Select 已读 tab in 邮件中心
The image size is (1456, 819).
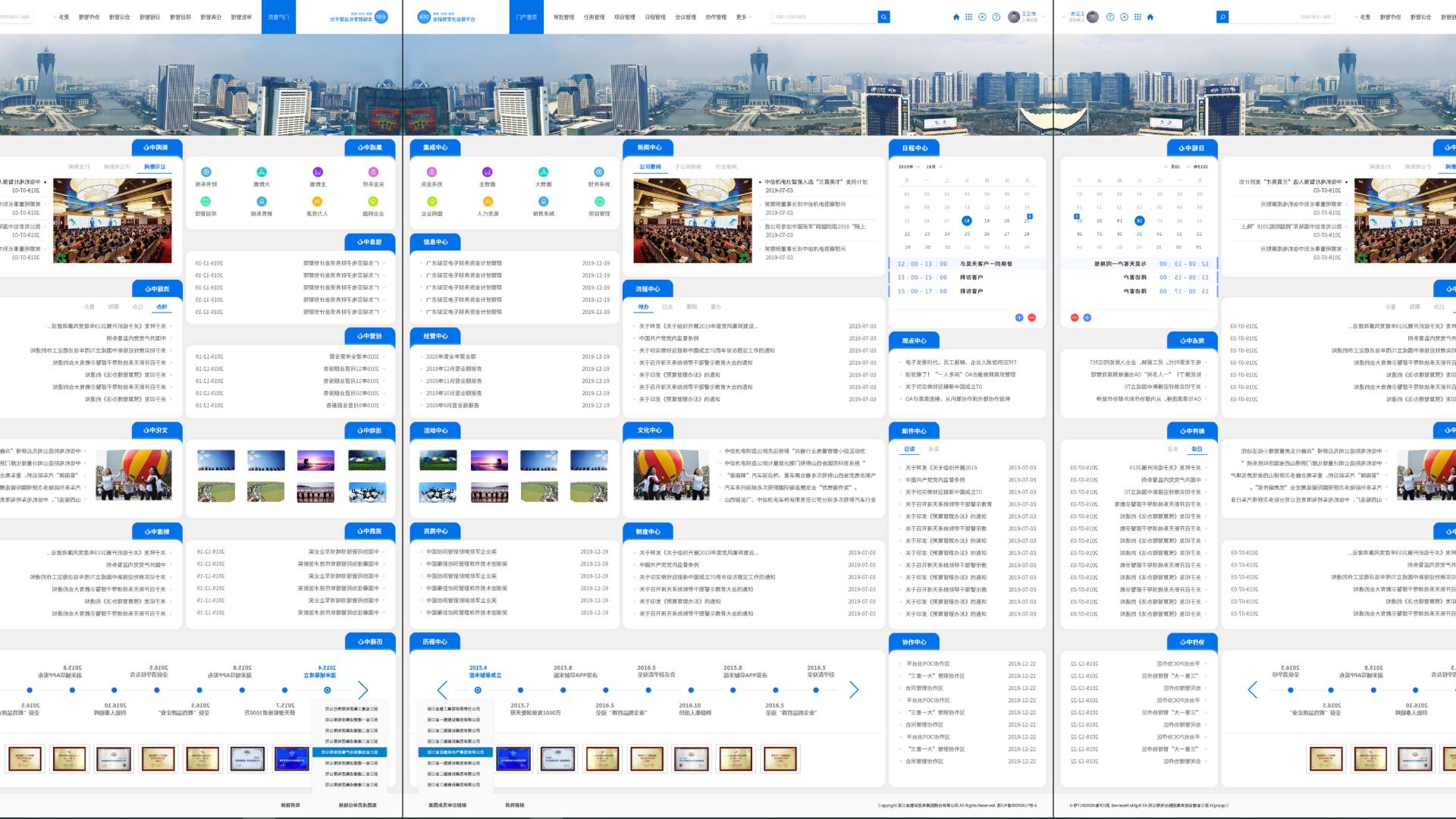tap(909, 449)
